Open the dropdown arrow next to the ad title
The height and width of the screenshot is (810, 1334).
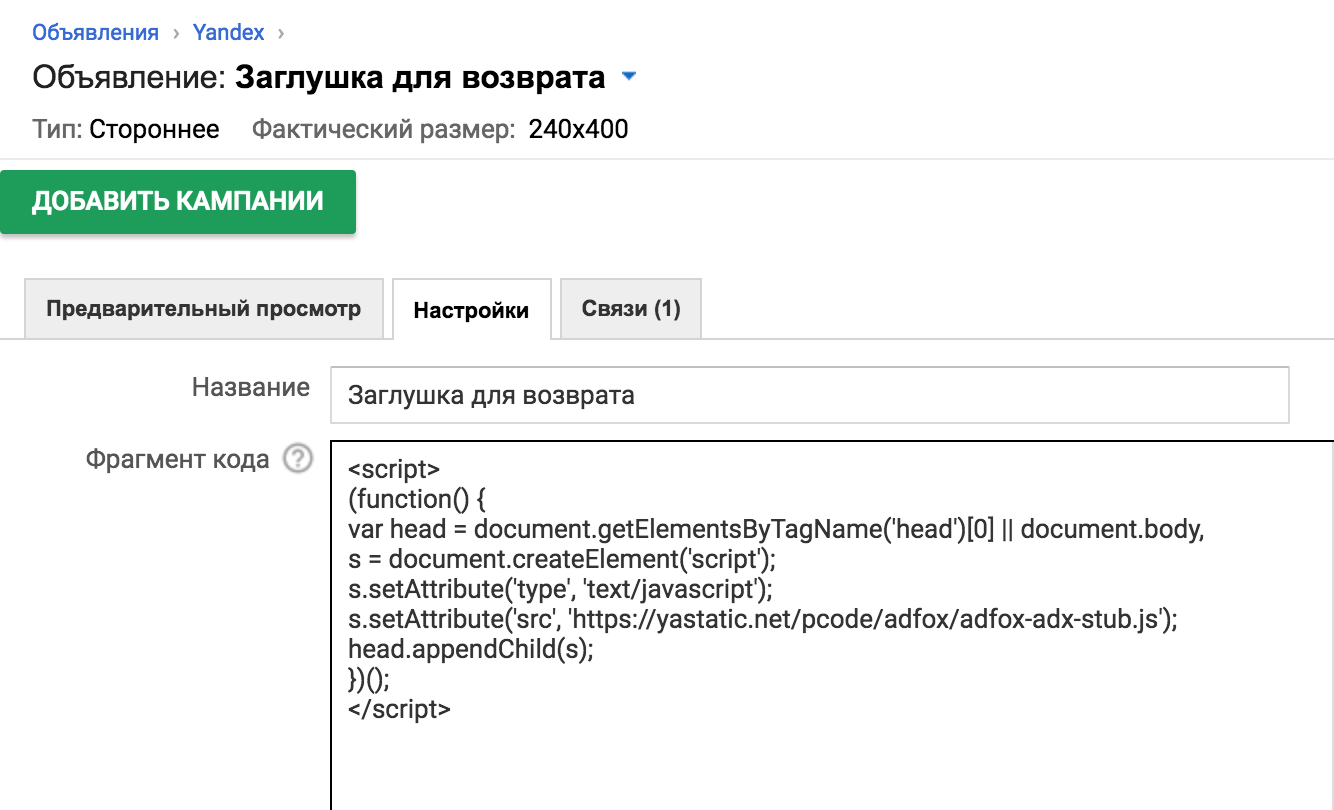pyautogui.click(x=629, y=77)
